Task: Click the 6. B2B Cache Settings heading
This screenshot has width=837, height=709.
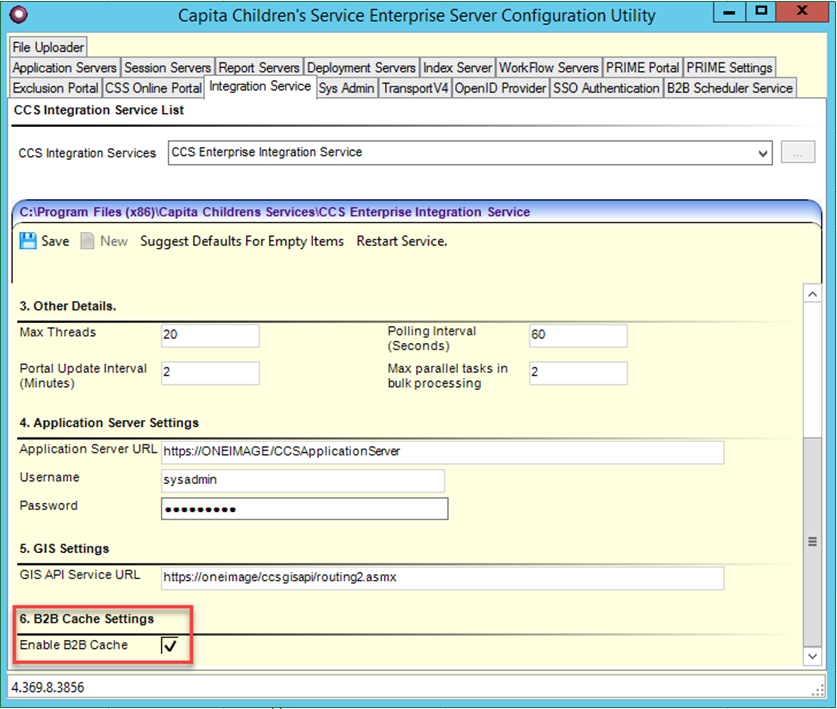Action: click(x=86, y=619)
